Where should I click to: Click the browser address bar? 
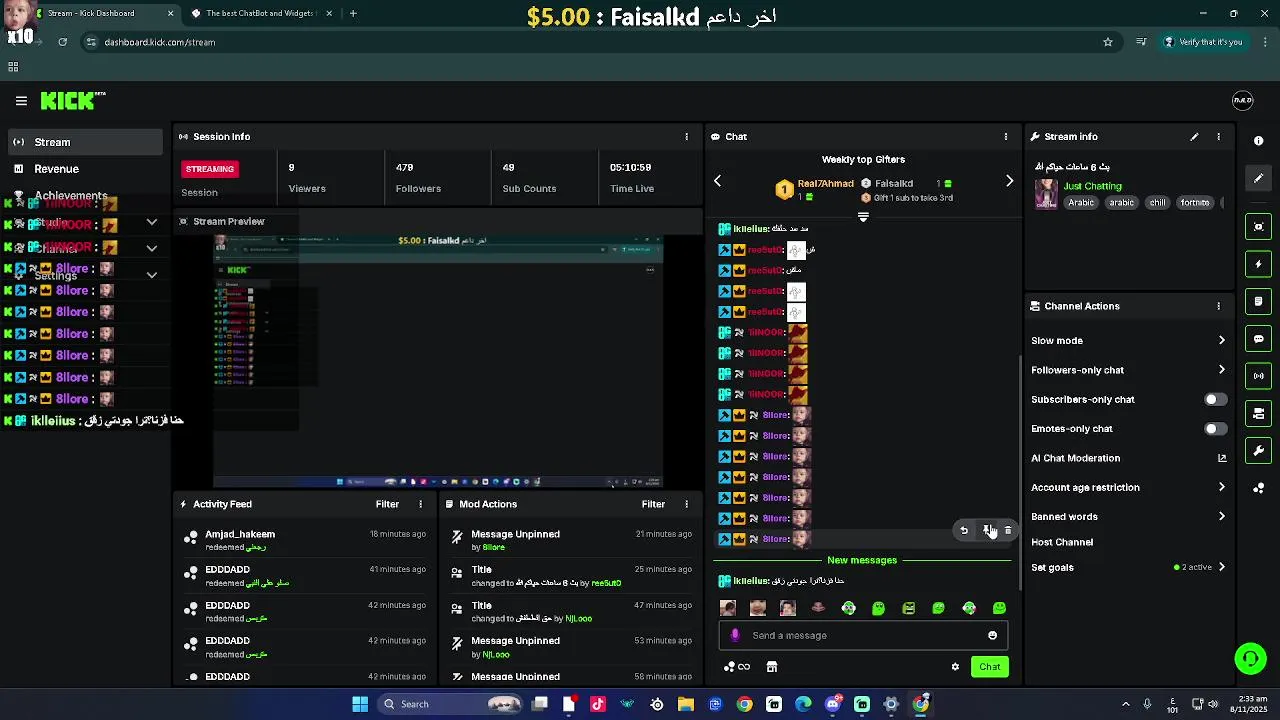pos(600,42)
